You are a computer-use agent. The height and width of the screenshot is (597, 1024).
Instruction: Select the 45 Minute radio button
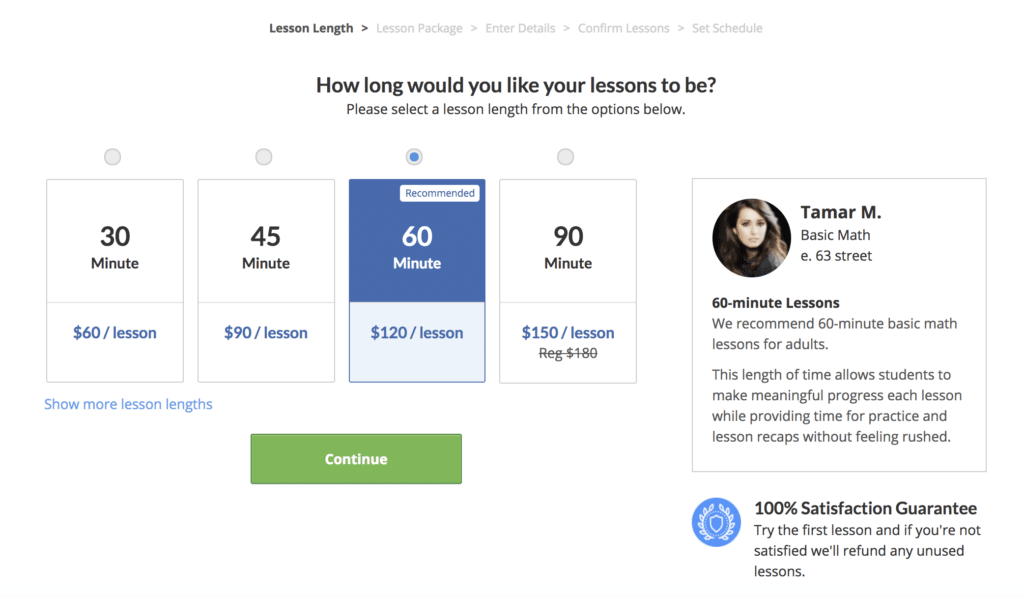[263, 156]
